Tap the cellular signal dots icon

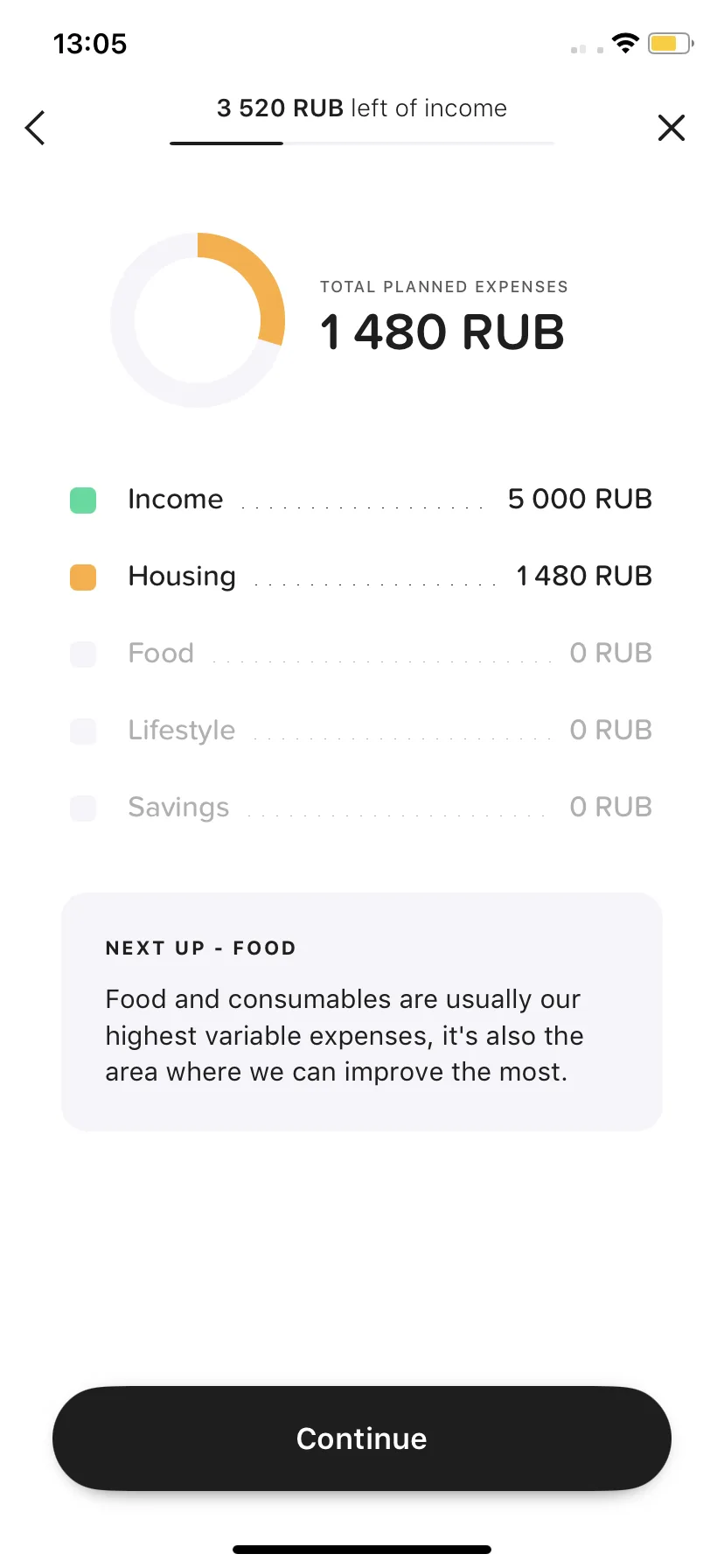click(587, 50)
